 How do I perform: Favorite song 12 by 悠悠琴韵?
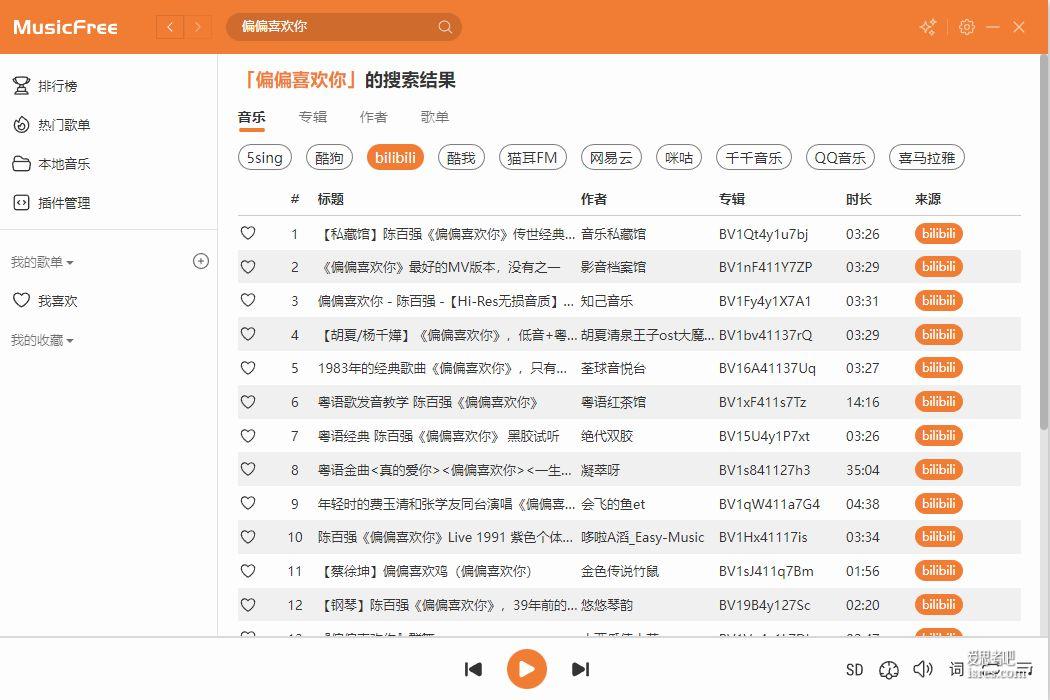coord(248,604)
